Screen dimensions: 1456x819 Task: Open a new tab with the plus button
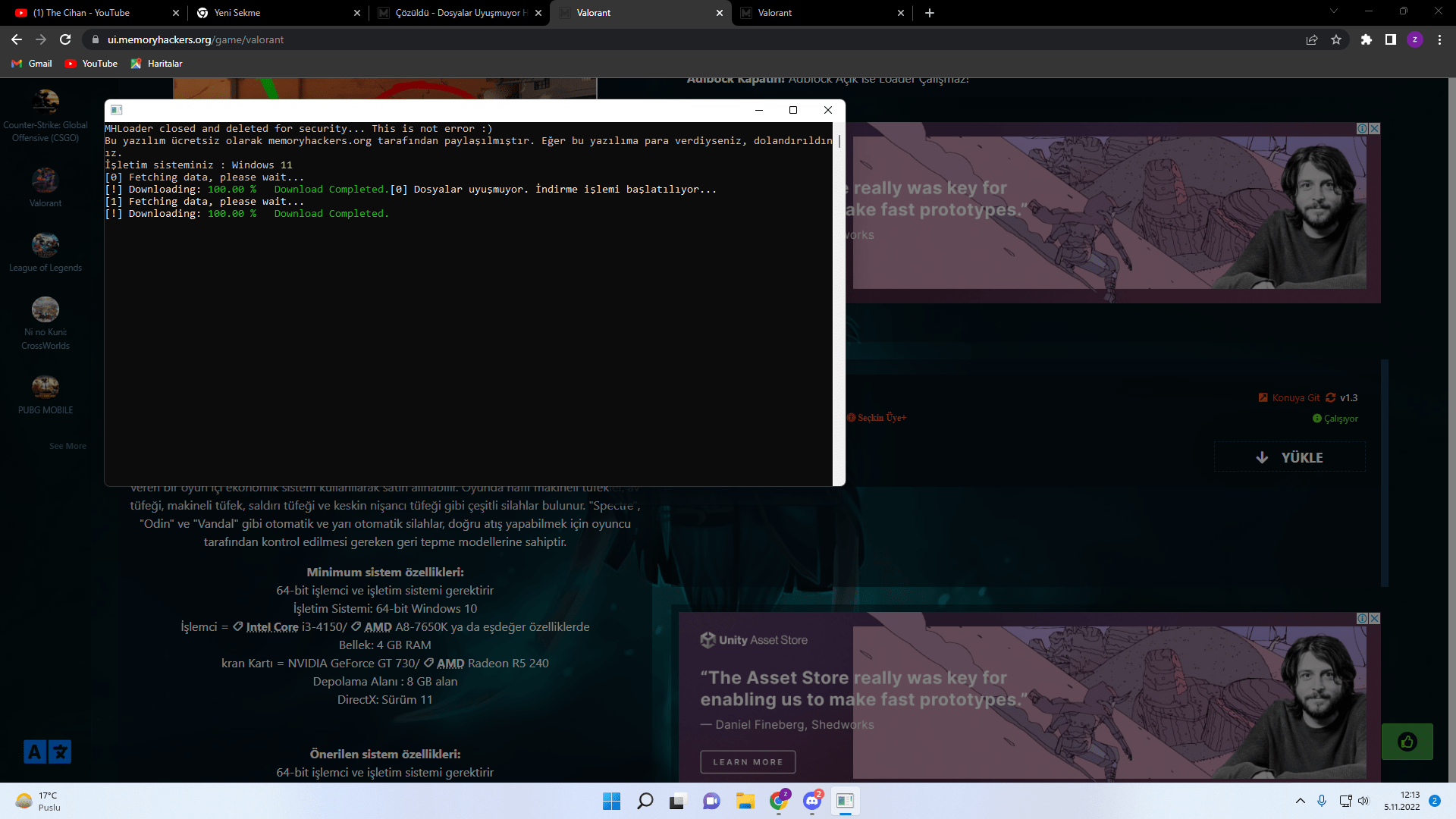coord(930,13)
